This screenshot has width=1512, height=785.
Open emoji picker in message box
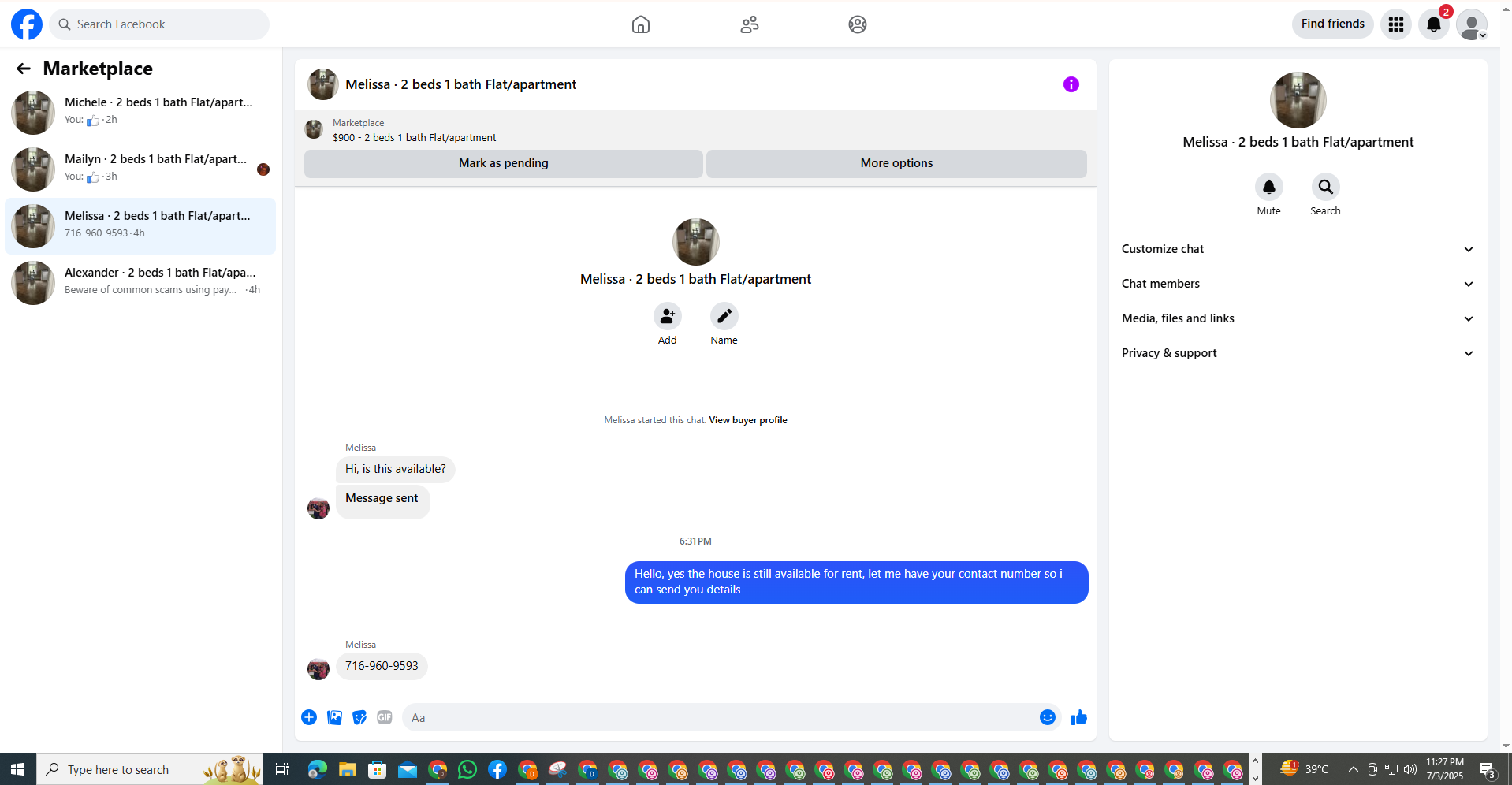click(1048, 717)
